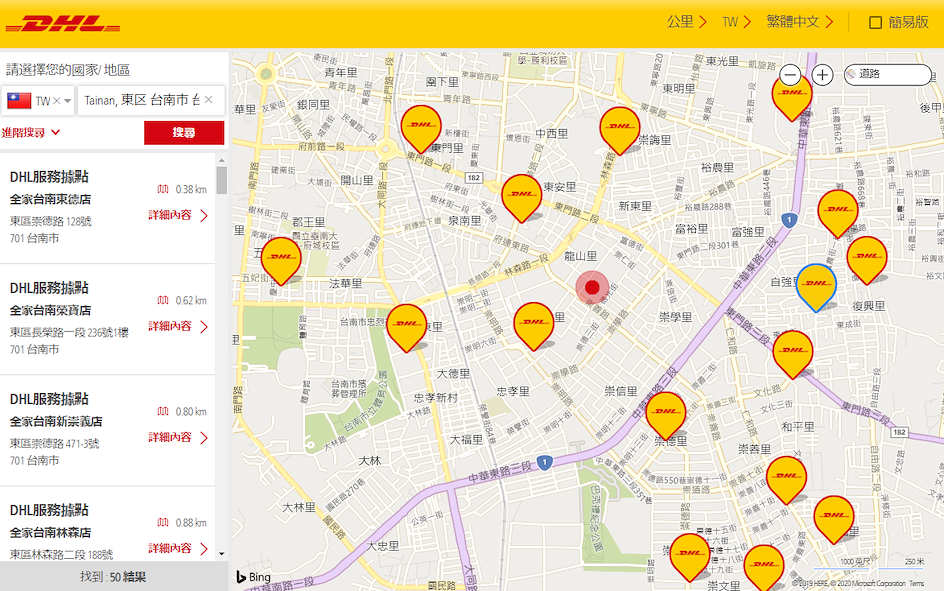The image size is (944, 591).
Task: Select the 全家台南新崇義店 store name
Action: [56, 421]
